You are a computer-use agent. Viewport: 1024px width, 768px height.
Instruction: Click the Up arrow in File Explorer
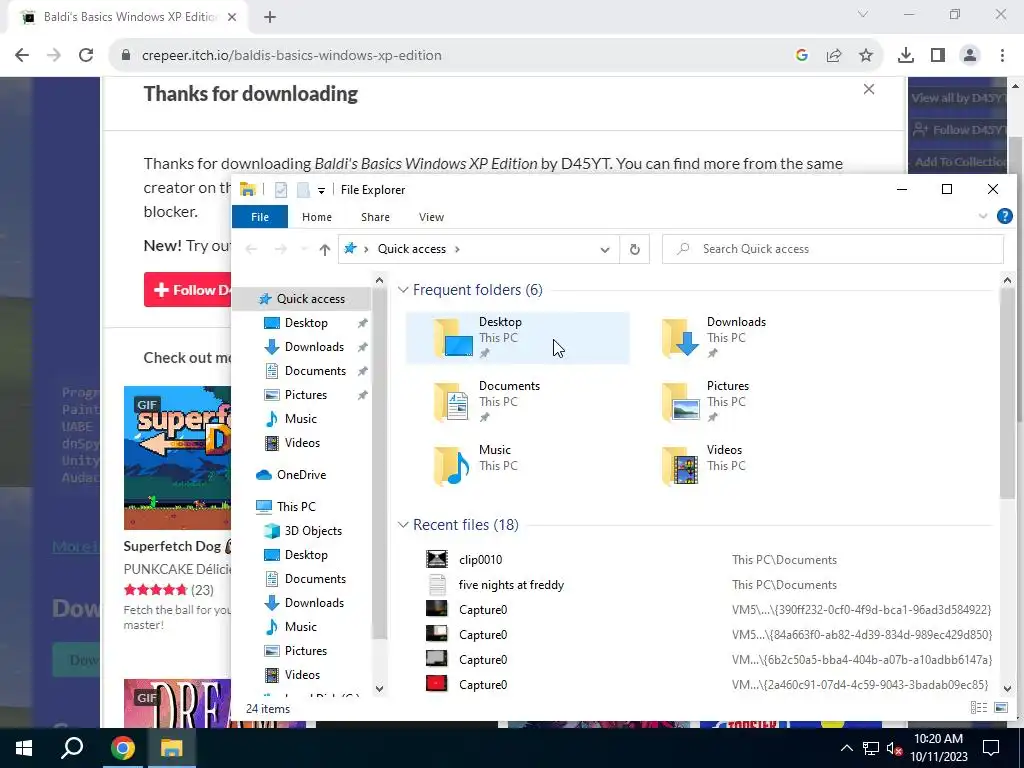click(x=325, y=249)
